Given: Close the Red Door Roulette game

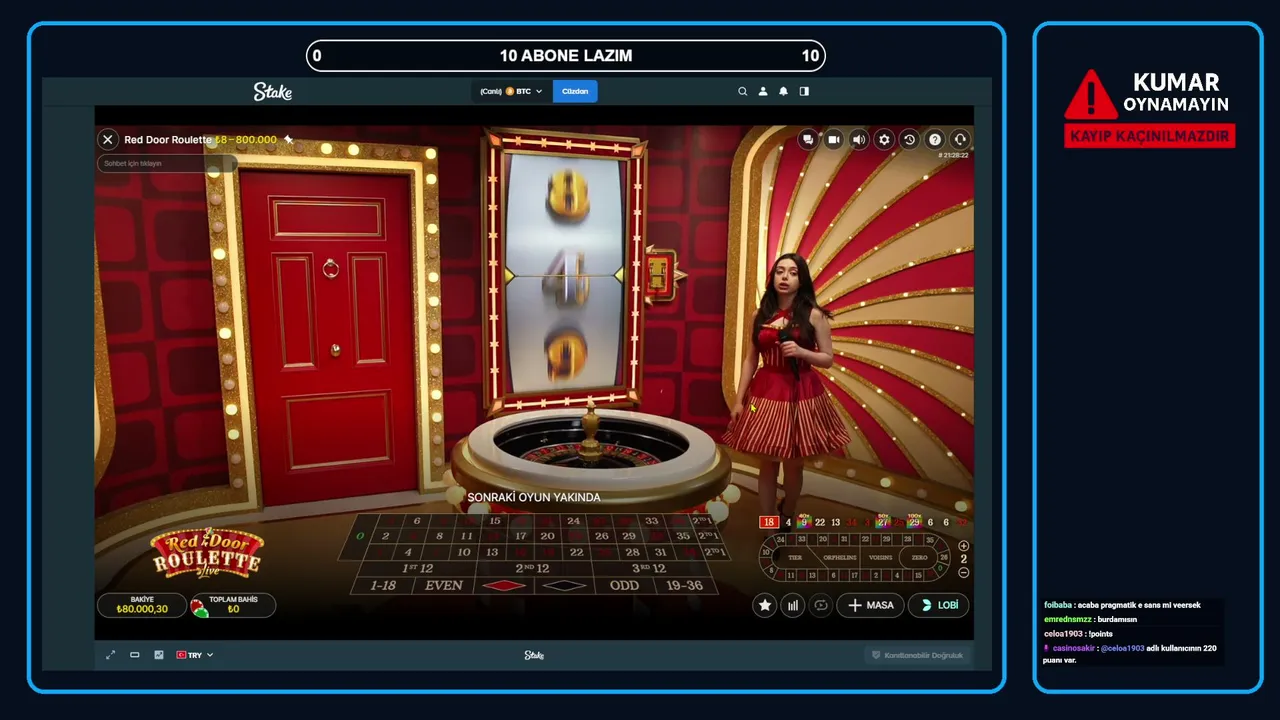Looking at the screenshot, I should (108, 140).
